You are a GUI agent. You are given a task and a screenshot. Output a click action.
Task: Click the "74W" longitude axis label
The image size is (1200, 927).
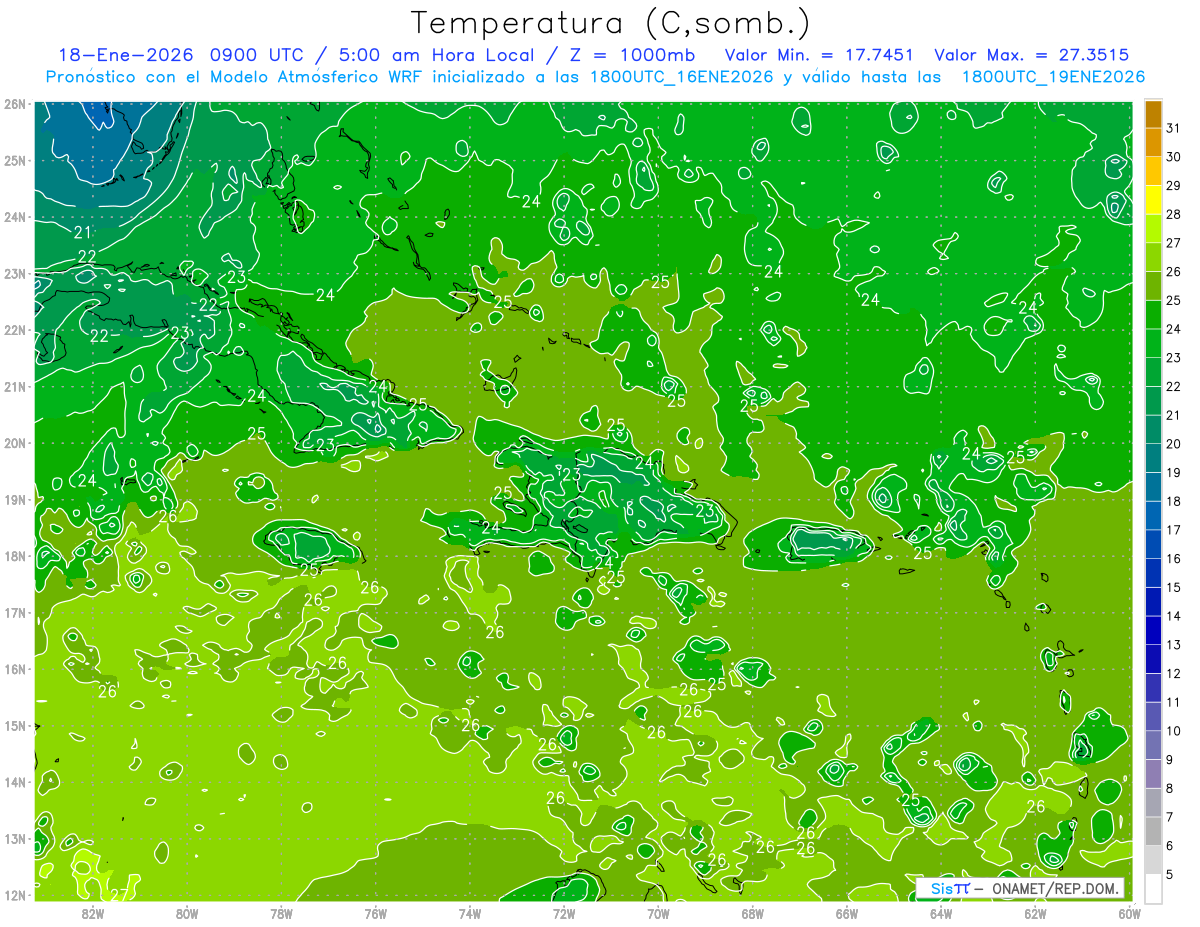click(x=470, y=912)
